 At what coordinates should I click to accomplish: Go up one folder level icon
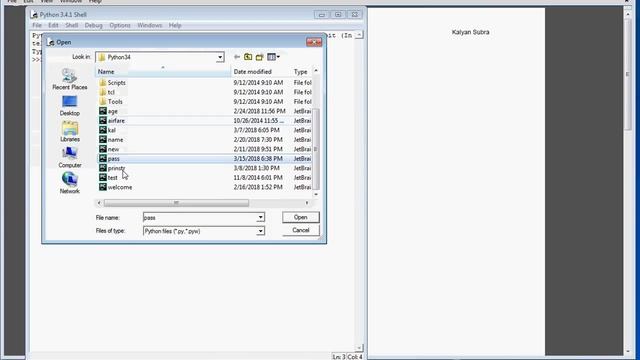(x=248, y=57)
